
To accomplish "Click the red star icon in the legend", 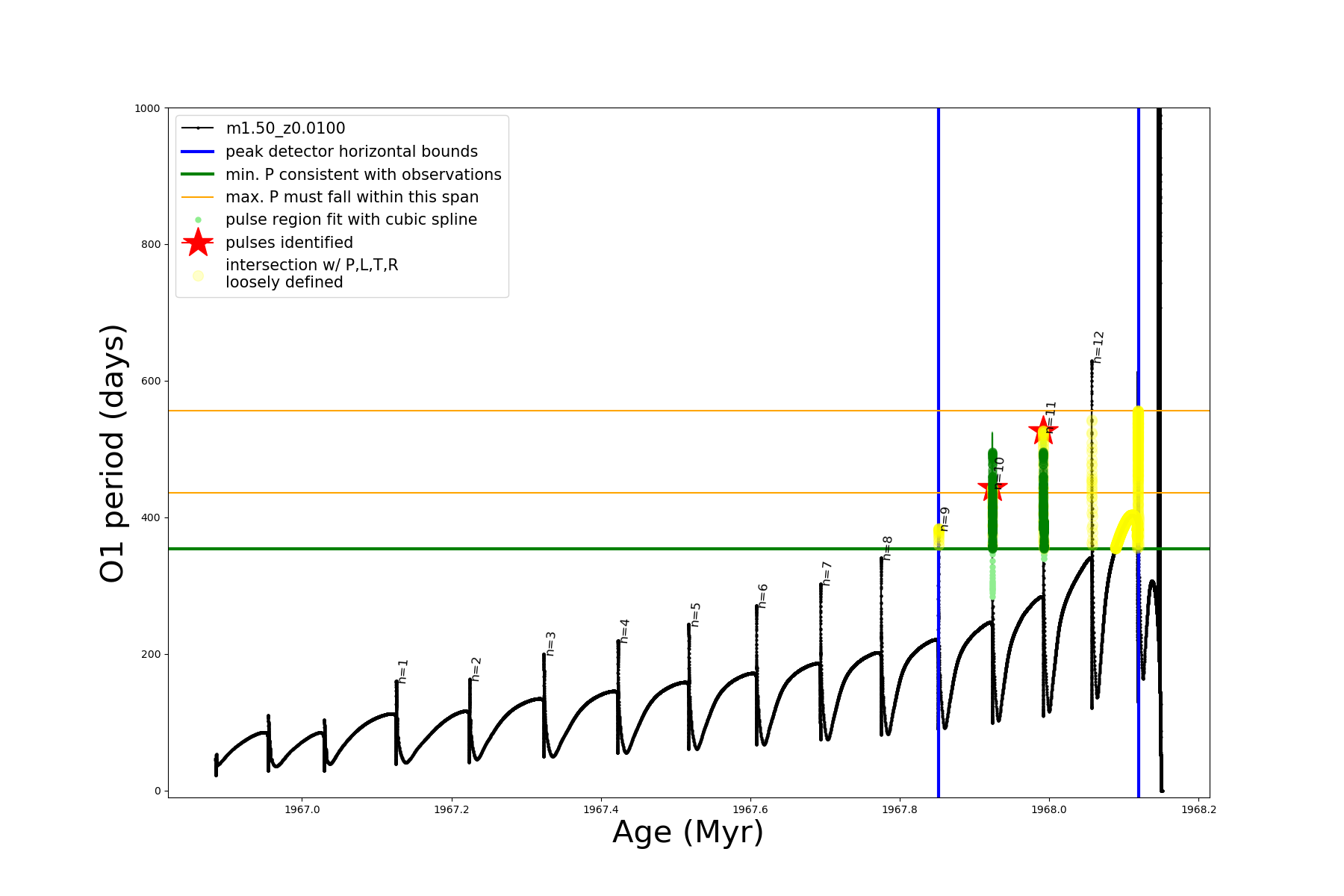I will click(198, 243).
